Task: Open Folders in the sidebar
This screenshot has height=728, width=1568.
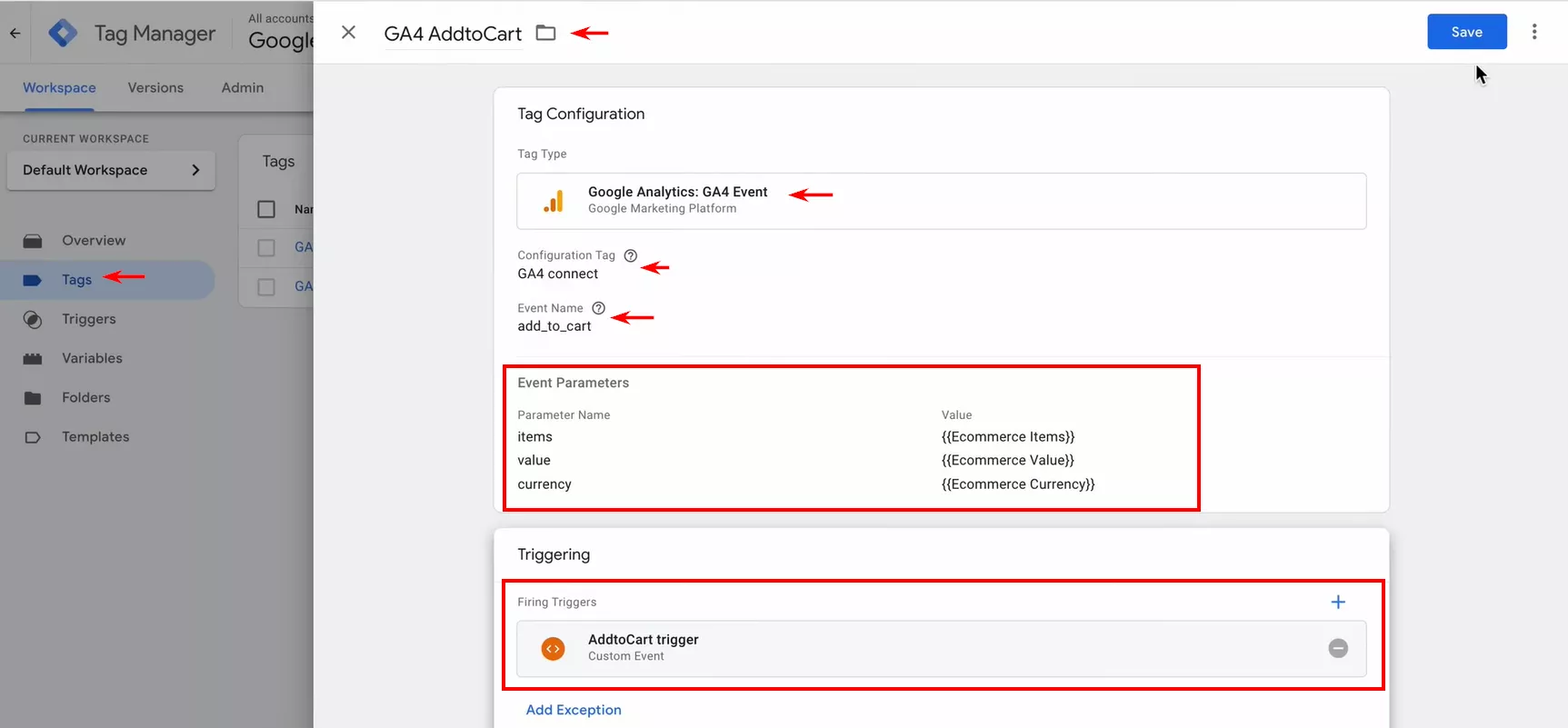Action: [x=86, y=397]
